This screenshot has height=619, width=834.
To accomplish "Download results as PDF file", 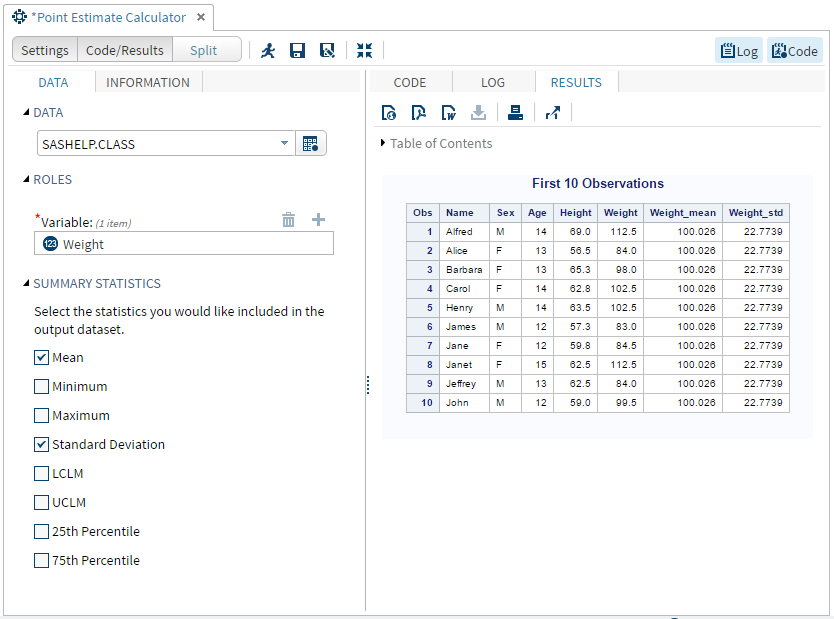I will pyautogui.click(x=419, y=113).
